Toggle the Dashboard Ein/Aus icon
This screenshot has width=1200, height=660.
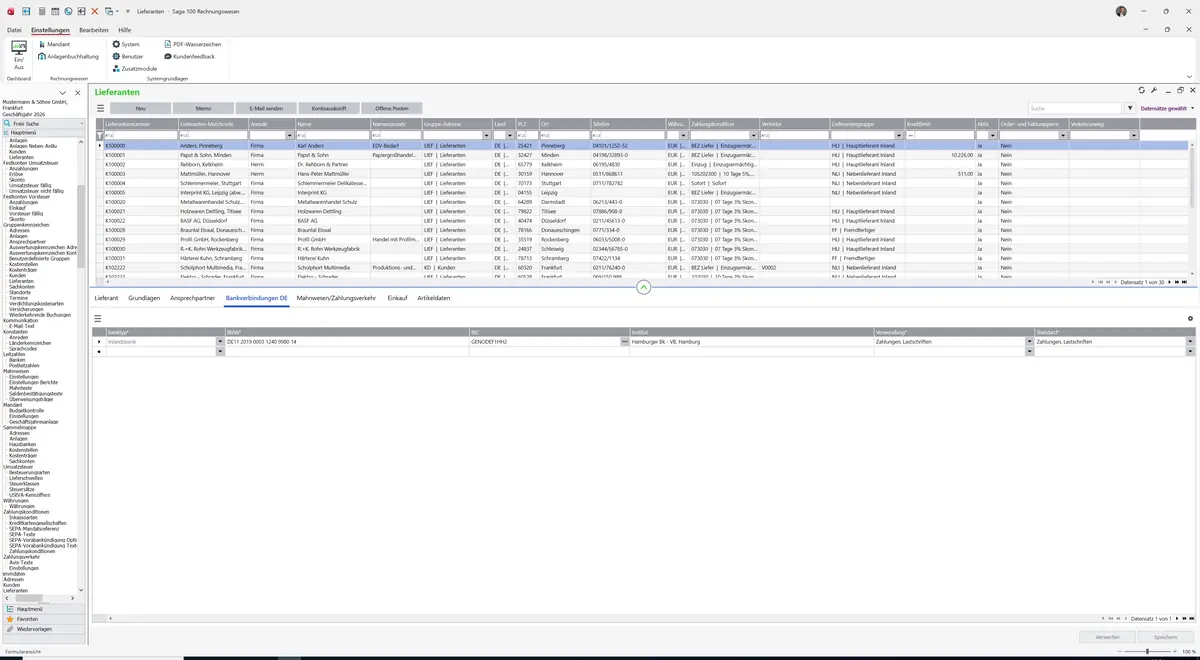18,55
